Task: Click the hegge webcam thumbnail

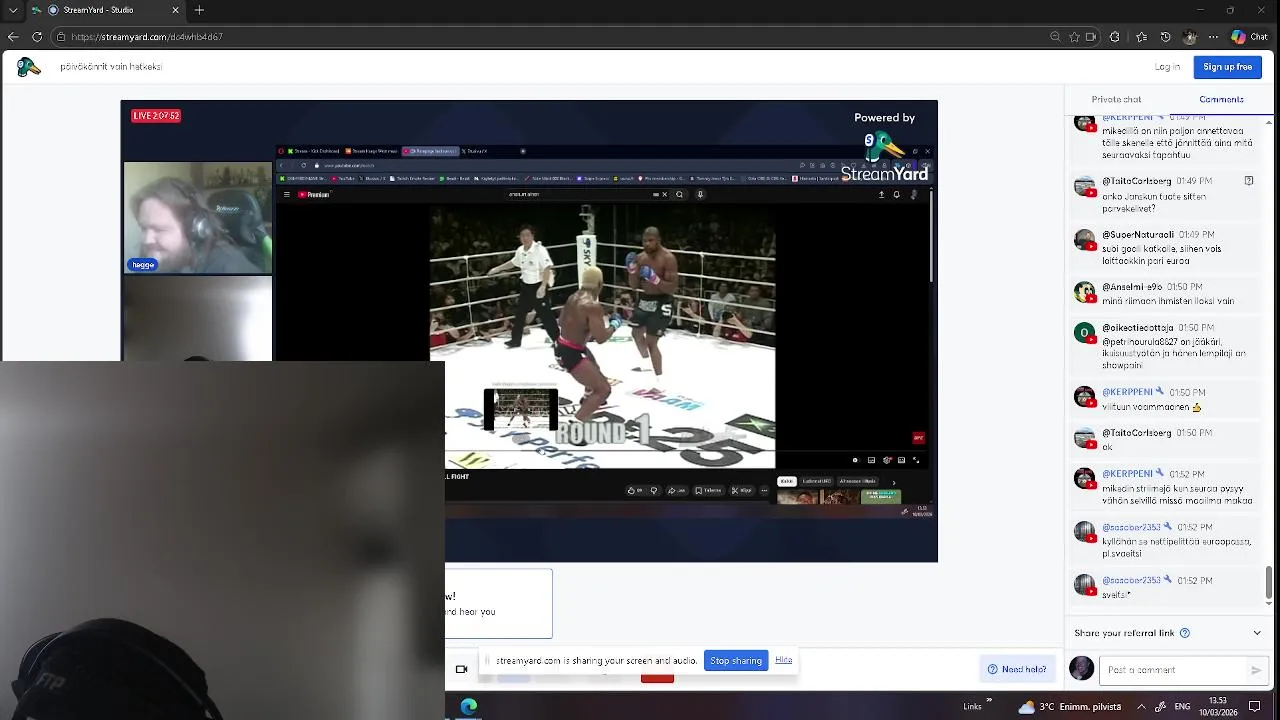Action: click(198, 218)
